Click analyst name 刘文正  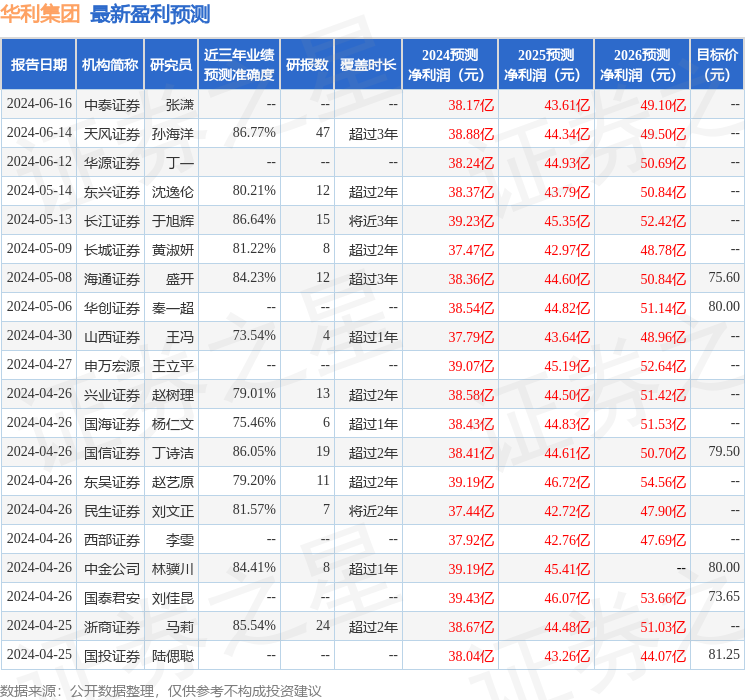pyautogui.click(x=173, y=511)
